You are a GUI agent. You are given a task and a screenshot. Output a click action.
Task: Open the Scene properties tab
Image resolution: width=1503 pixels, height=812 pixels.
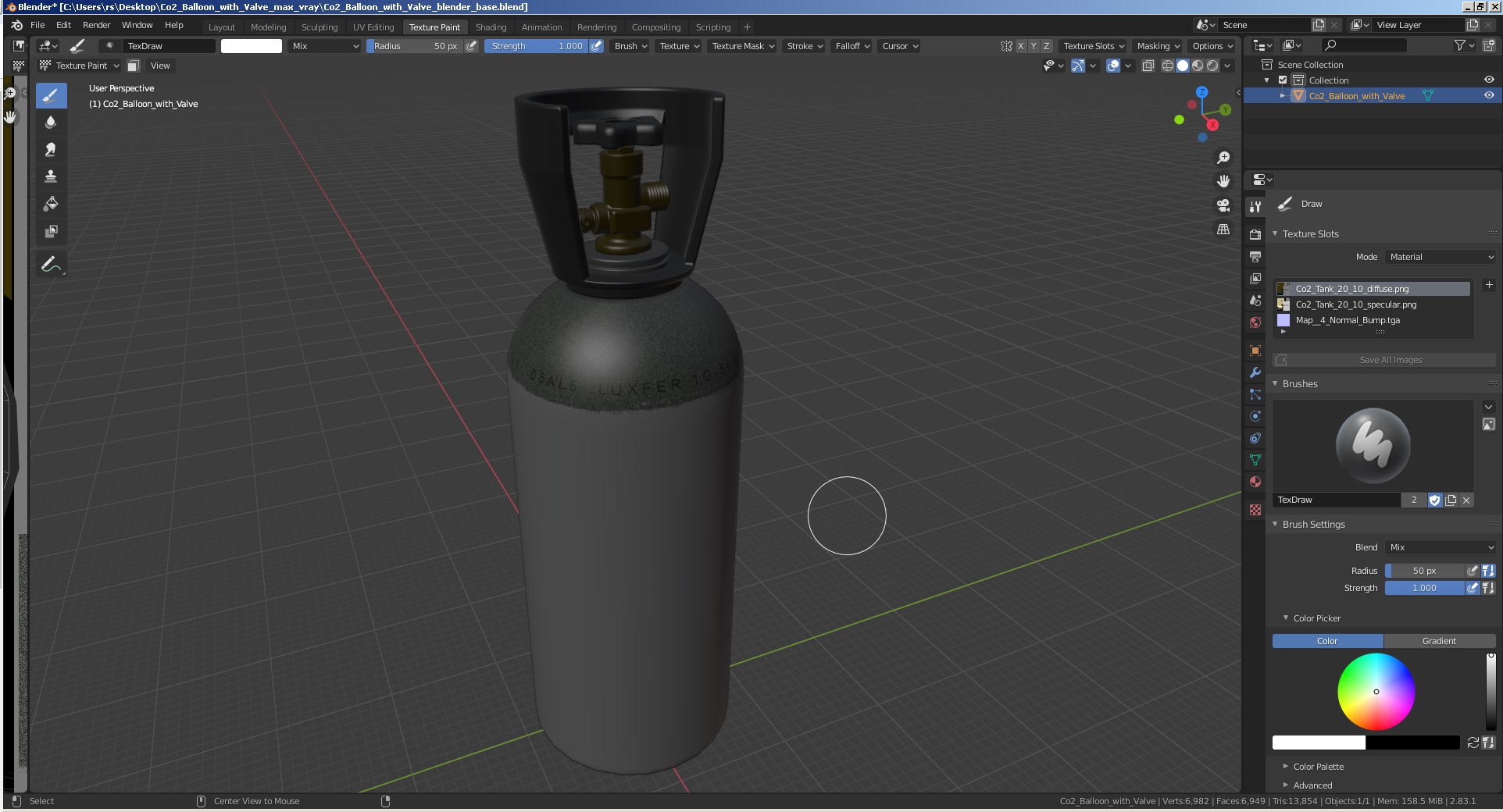click(x=1255, y=300)
